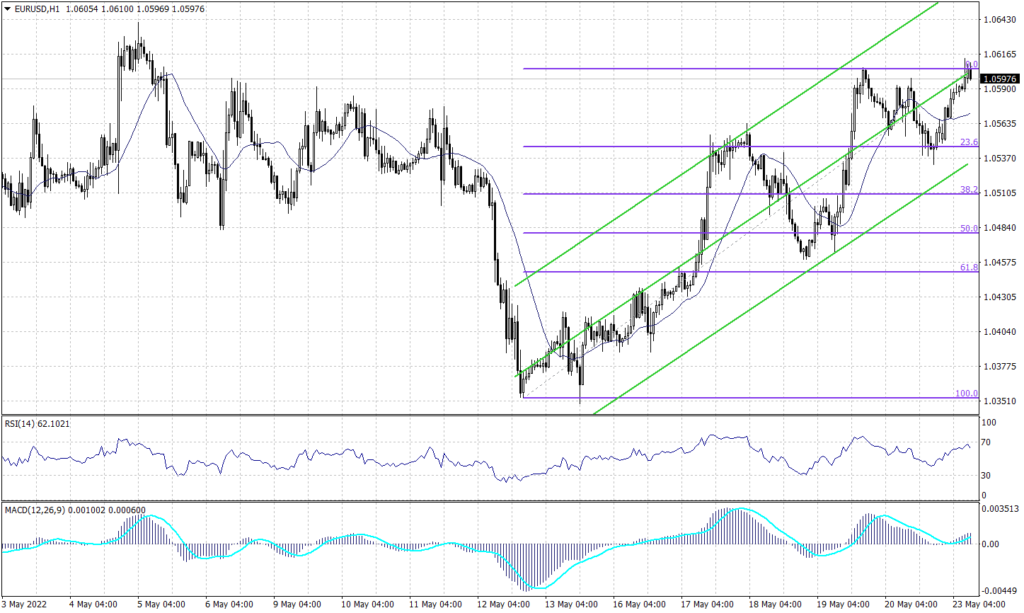Select the 61.8 Fibonacci level label
Viewport: 1024px width, 613px height.
[968, 267]
